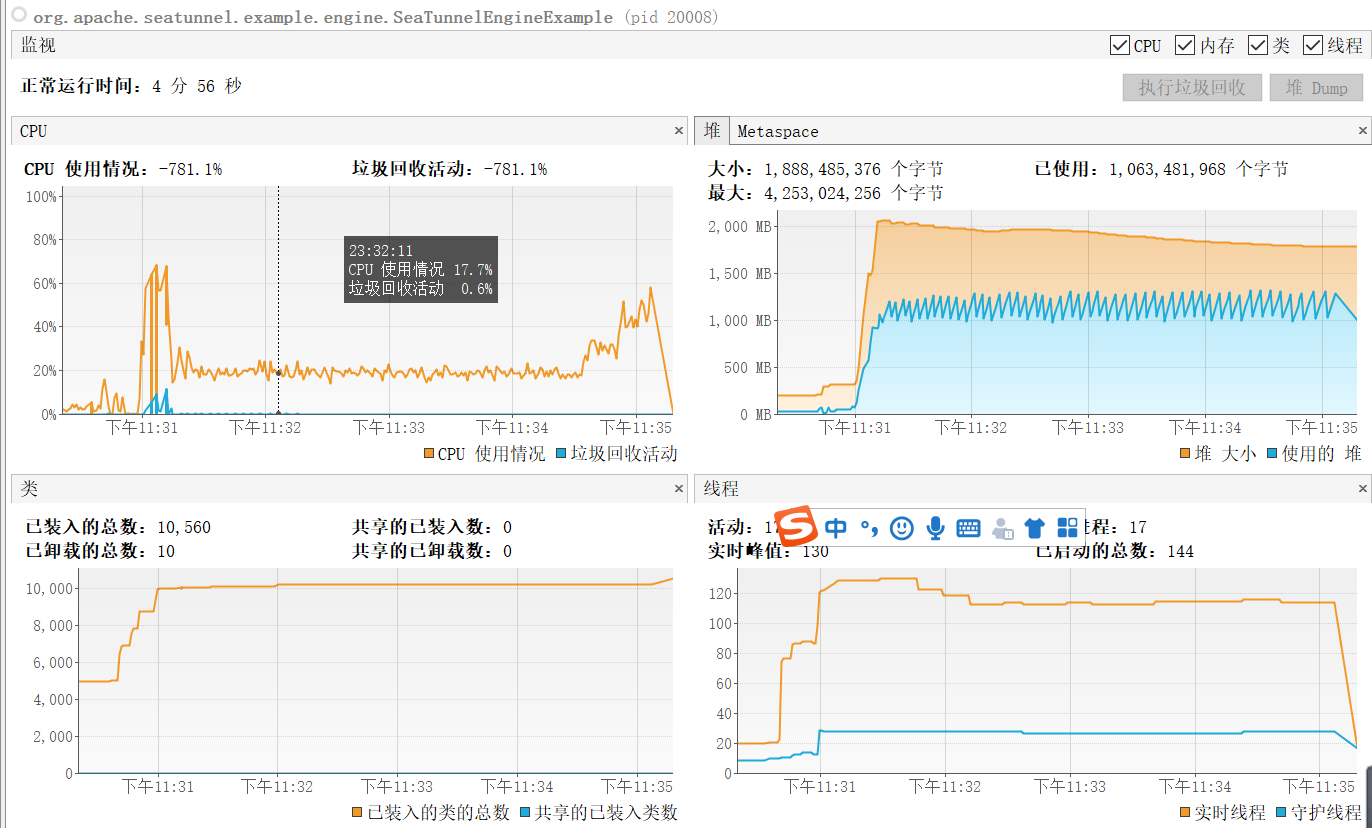Close the heap chart panel
Image resolution: width=1372 pixels, height=828 pixels.
[x=1362, y=131]
